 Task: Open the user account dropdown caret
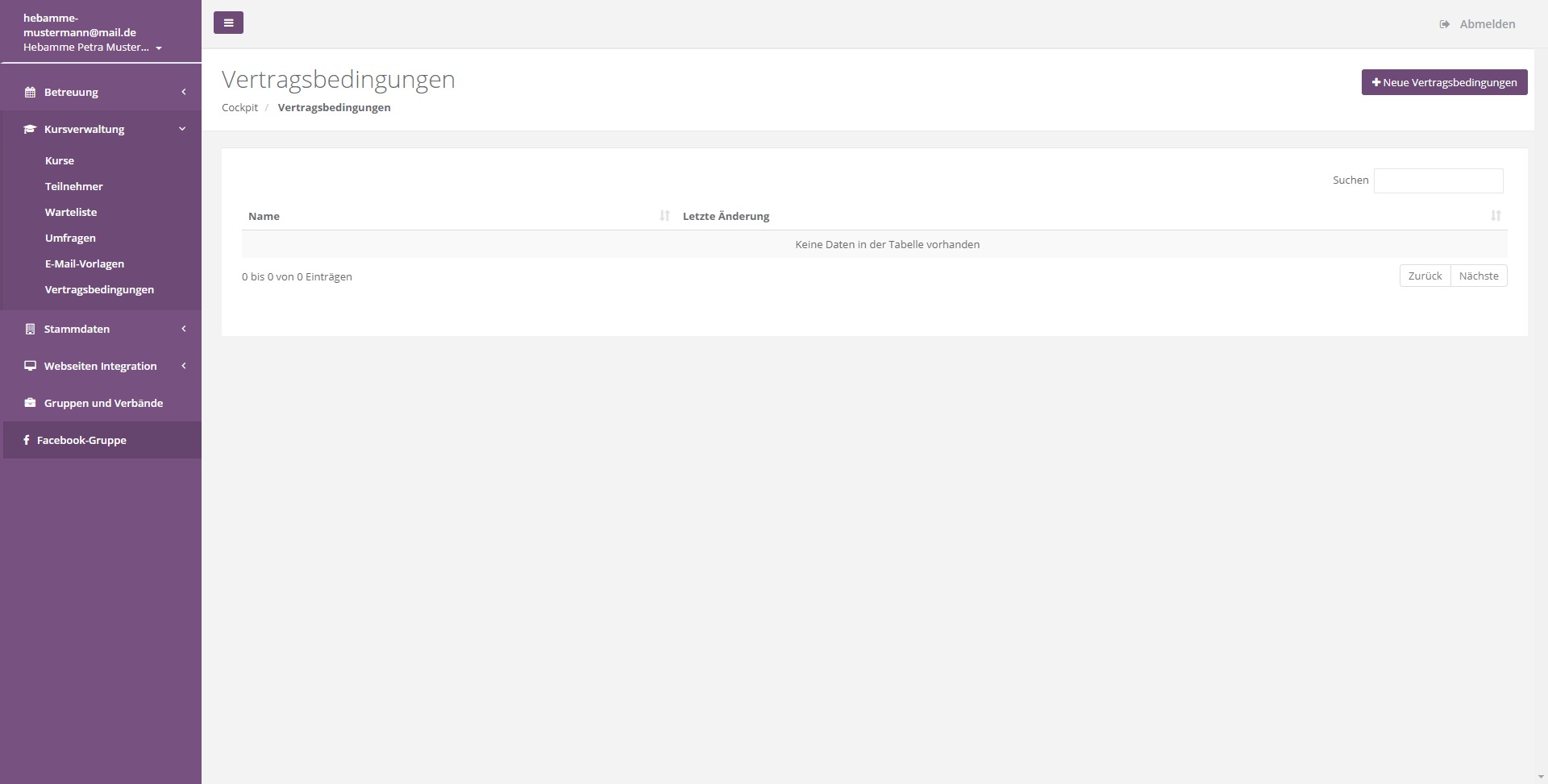point(159,48)
